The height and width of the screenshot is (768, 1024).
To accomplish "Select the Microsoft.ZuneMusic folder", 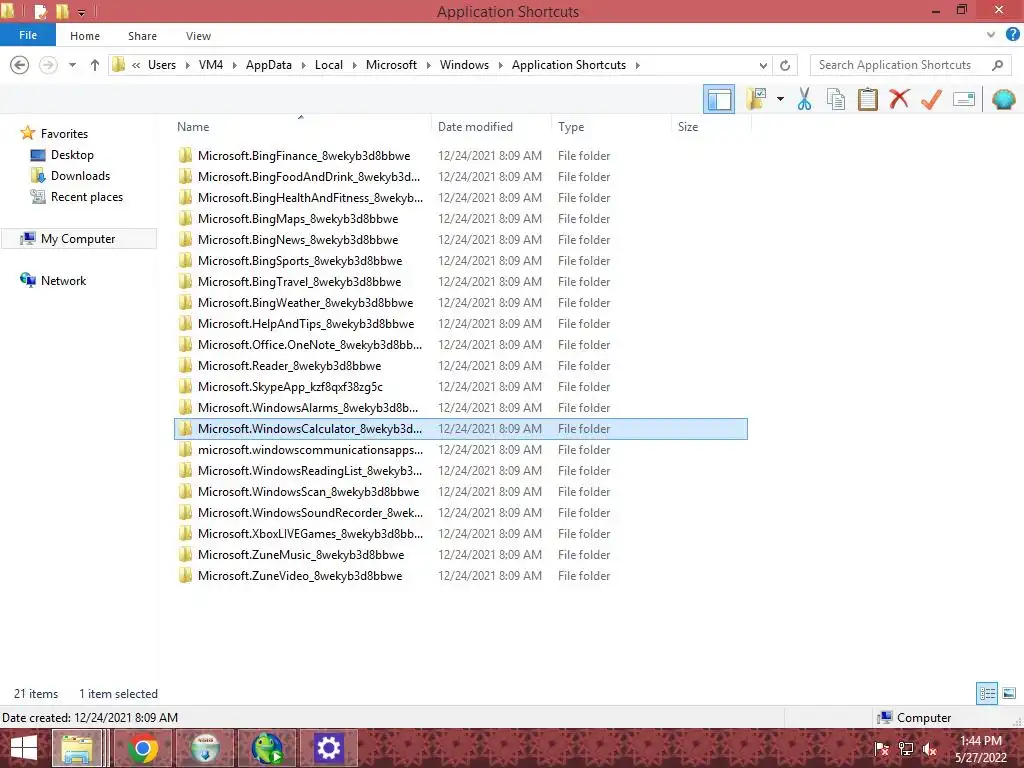I will [x=460, y=554].
